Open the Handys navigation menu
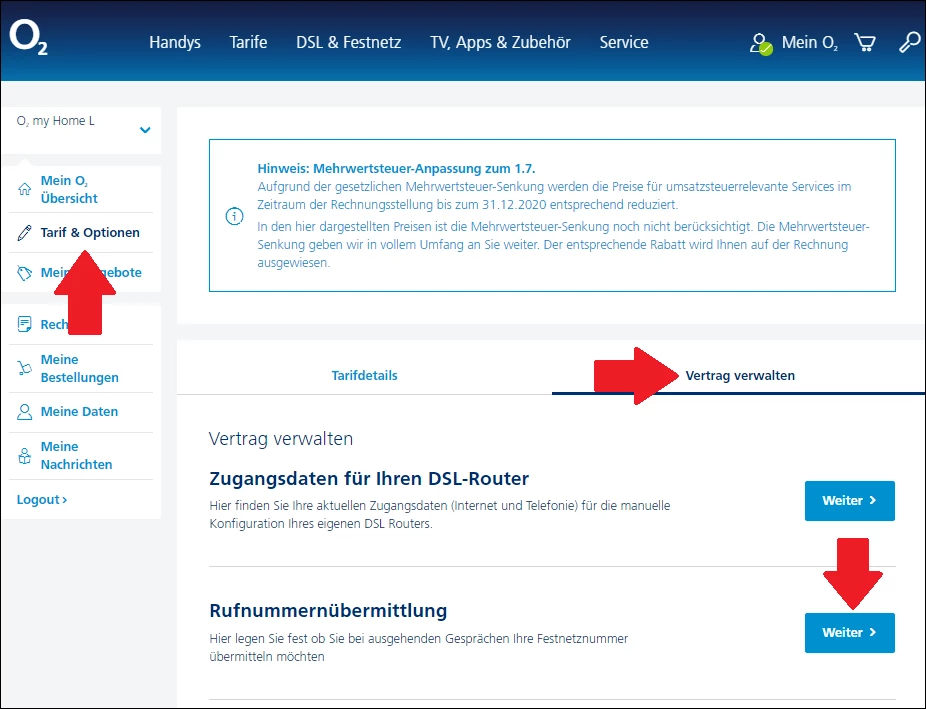 point(175,43)
